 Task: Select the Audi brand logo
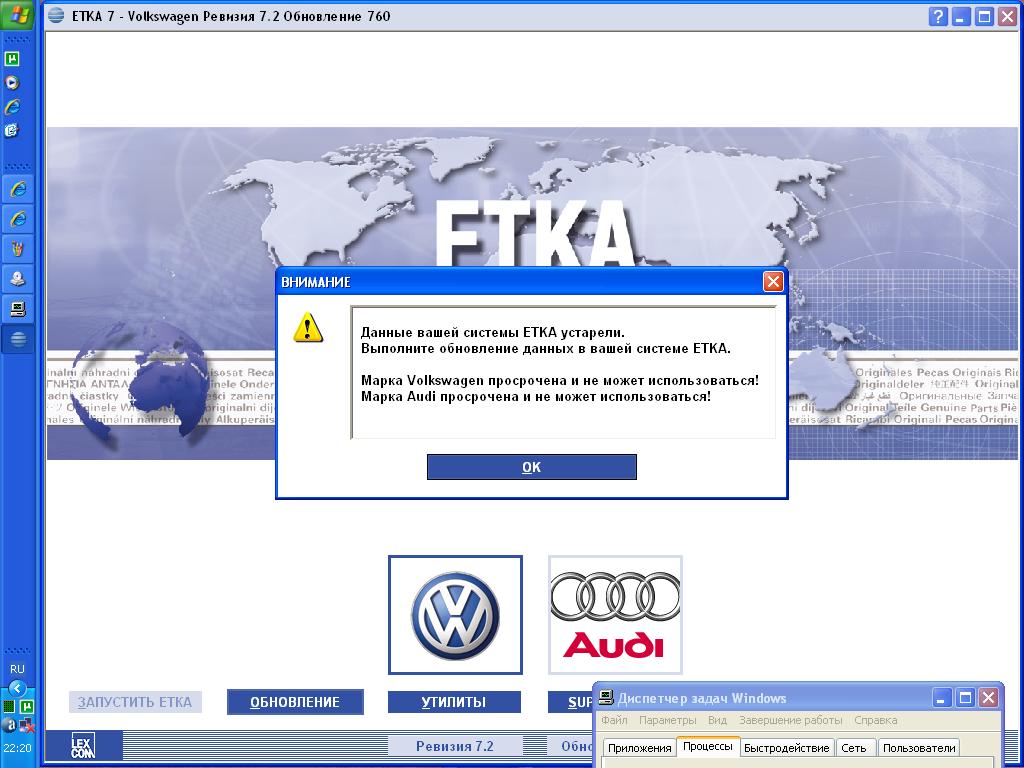(615, 615)
